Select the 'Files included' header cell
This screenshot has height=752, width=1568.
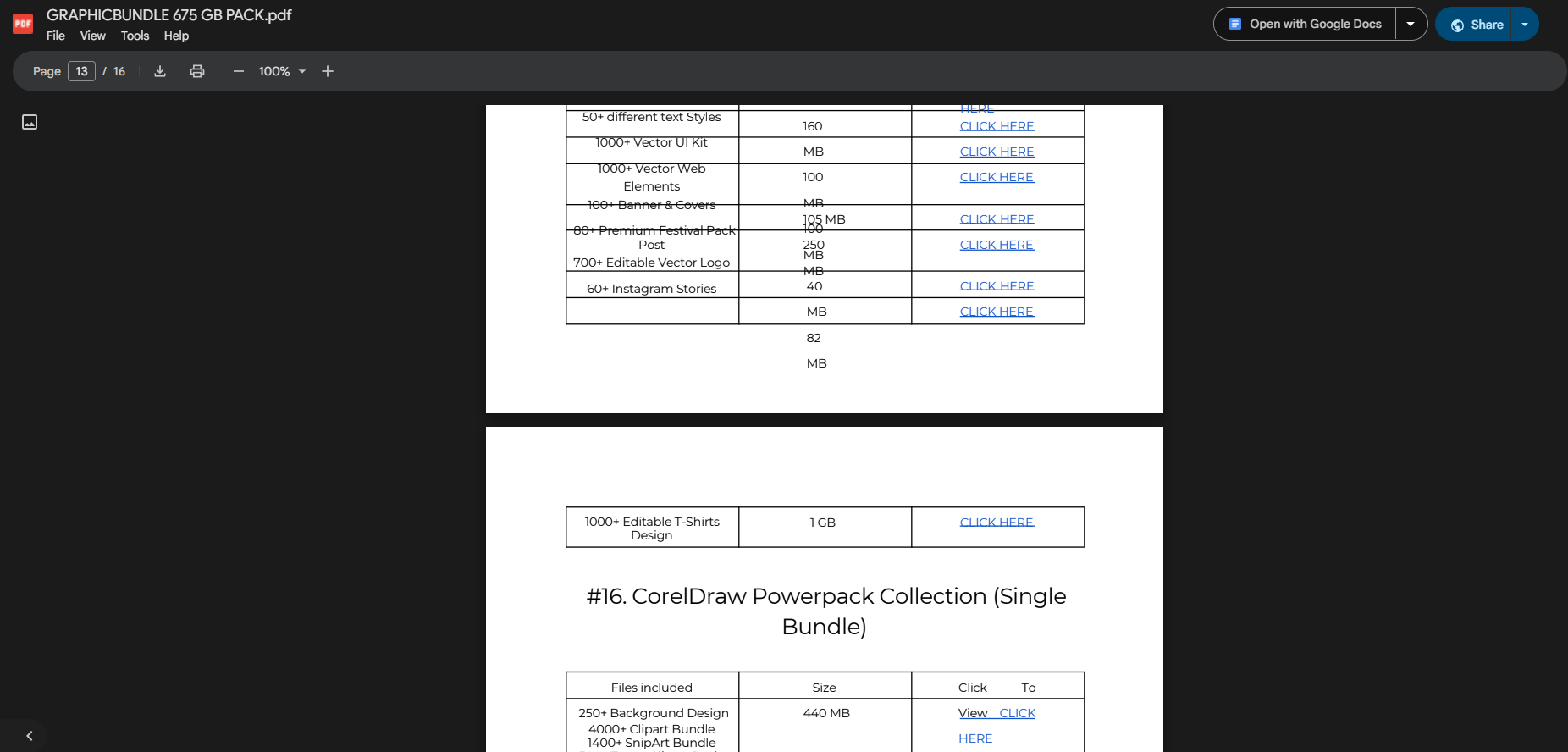point(652,688)
